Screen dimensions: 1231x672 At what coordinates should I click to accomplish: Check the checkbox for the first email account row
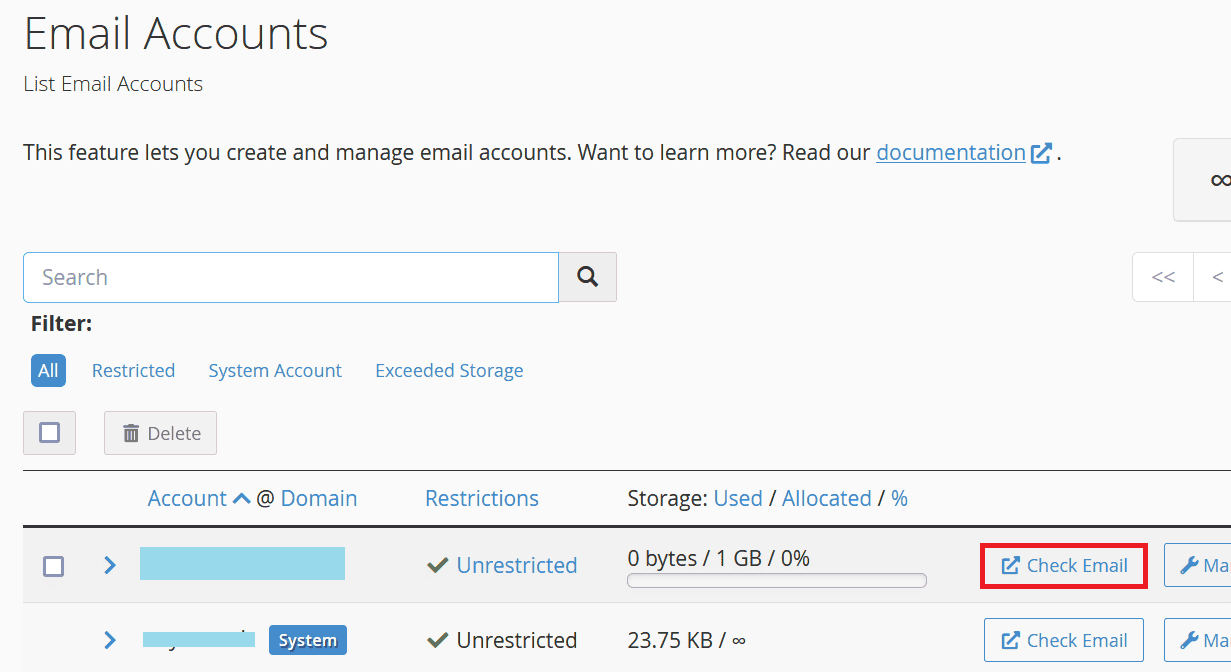53,566
